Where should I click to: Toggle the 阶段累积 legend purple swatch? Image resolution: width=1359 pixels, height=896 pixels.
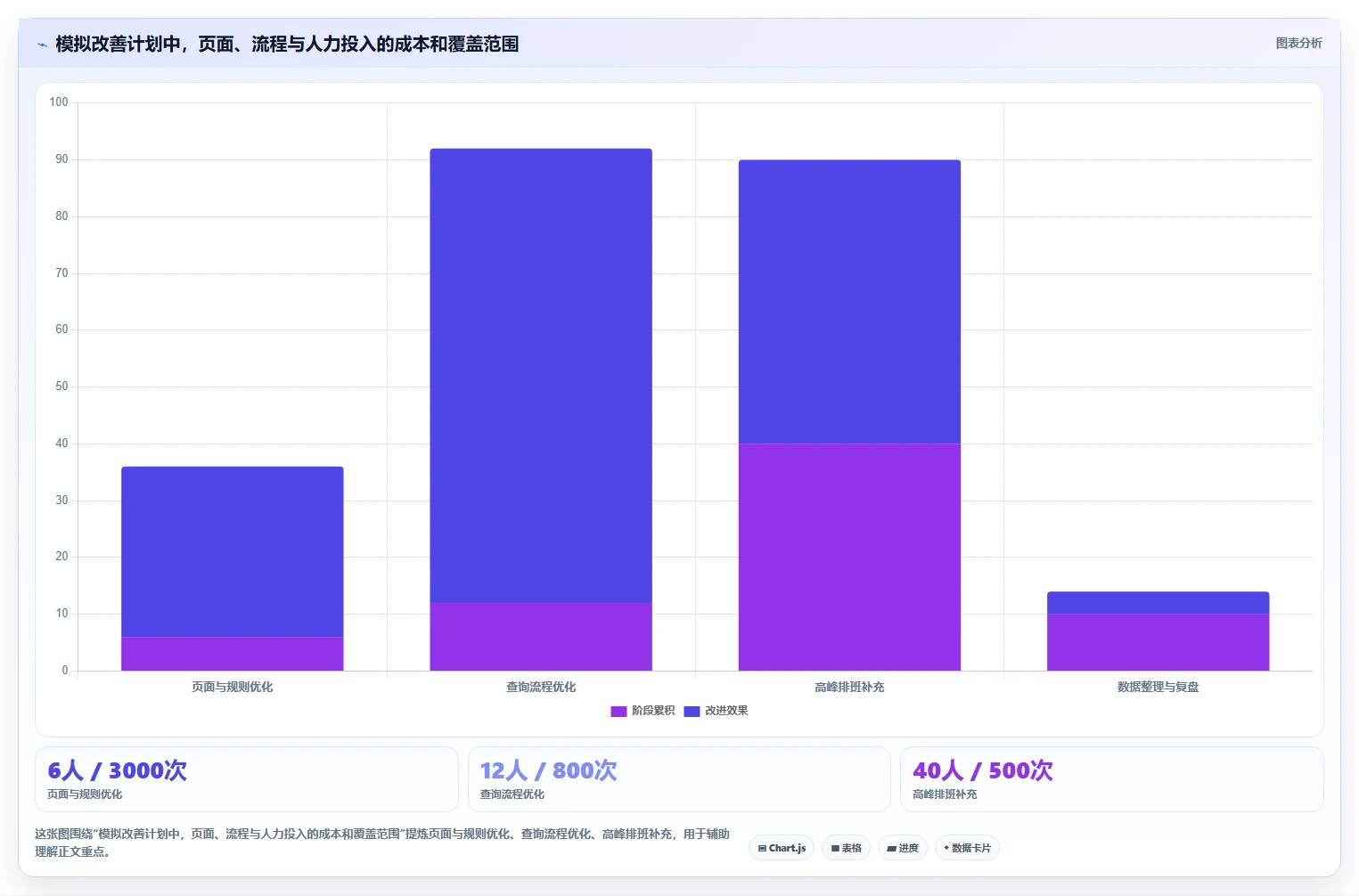pyautogui.click(x=618, y=711)
